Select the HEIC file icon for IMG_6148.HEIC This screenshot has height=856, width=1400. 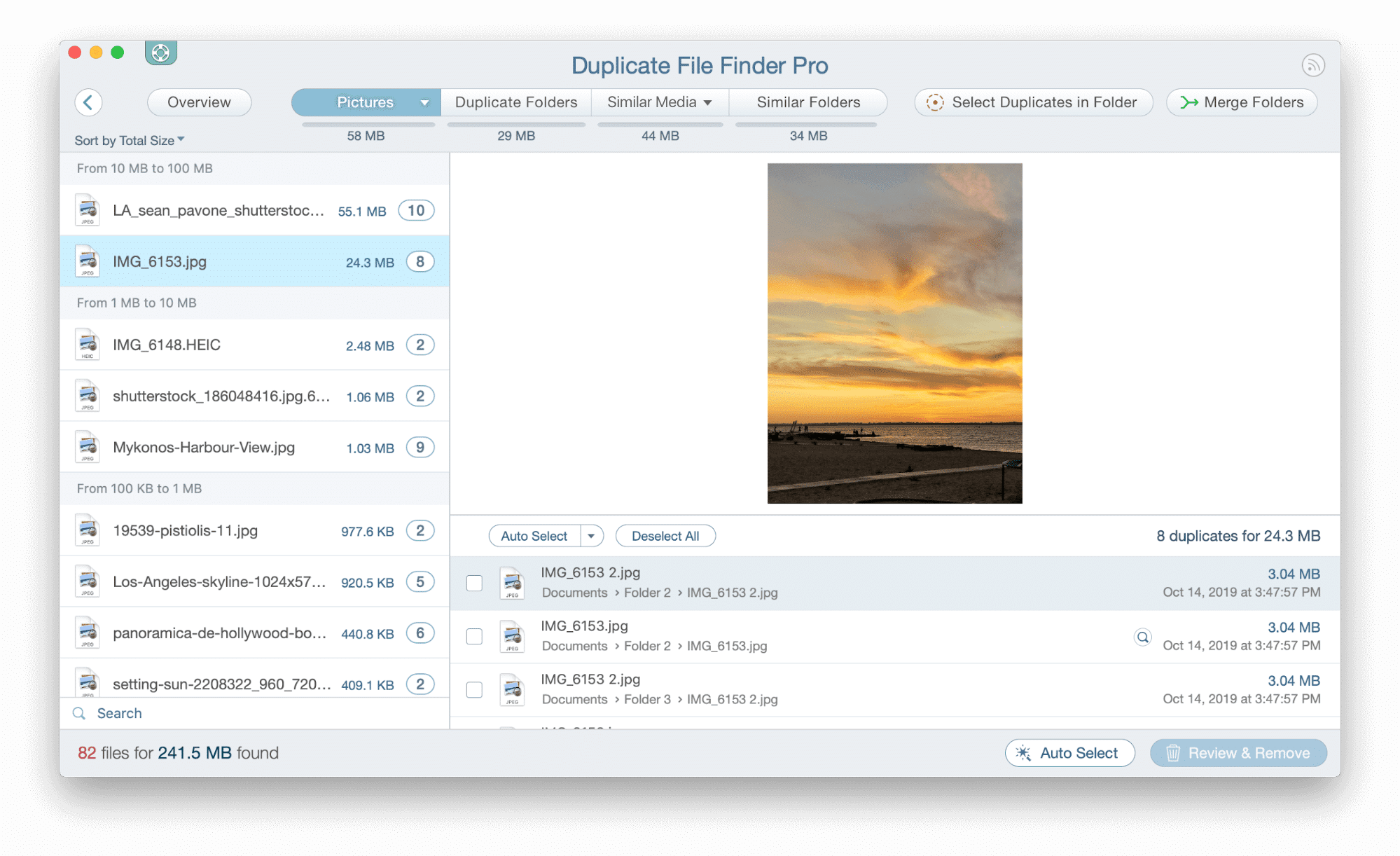pos(87,344)
